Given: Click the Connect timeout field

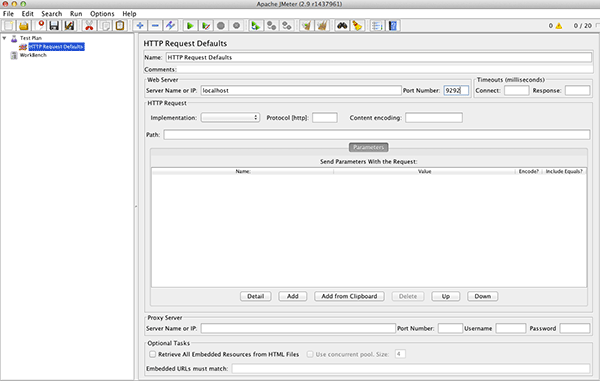Looking at the screenshot, I should pyautogui.click(x=517, y=90).
